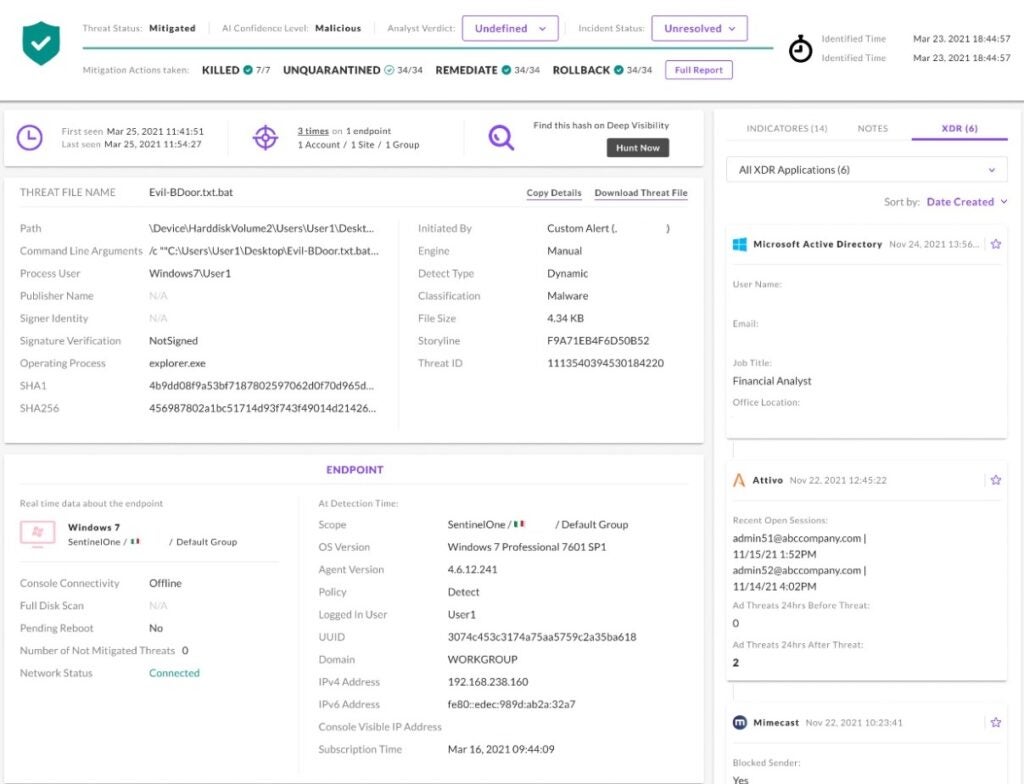Viewport: 1024px width, 784px height.
Task: Click the REMEDIATE status check icon
Action: [506, 70]
